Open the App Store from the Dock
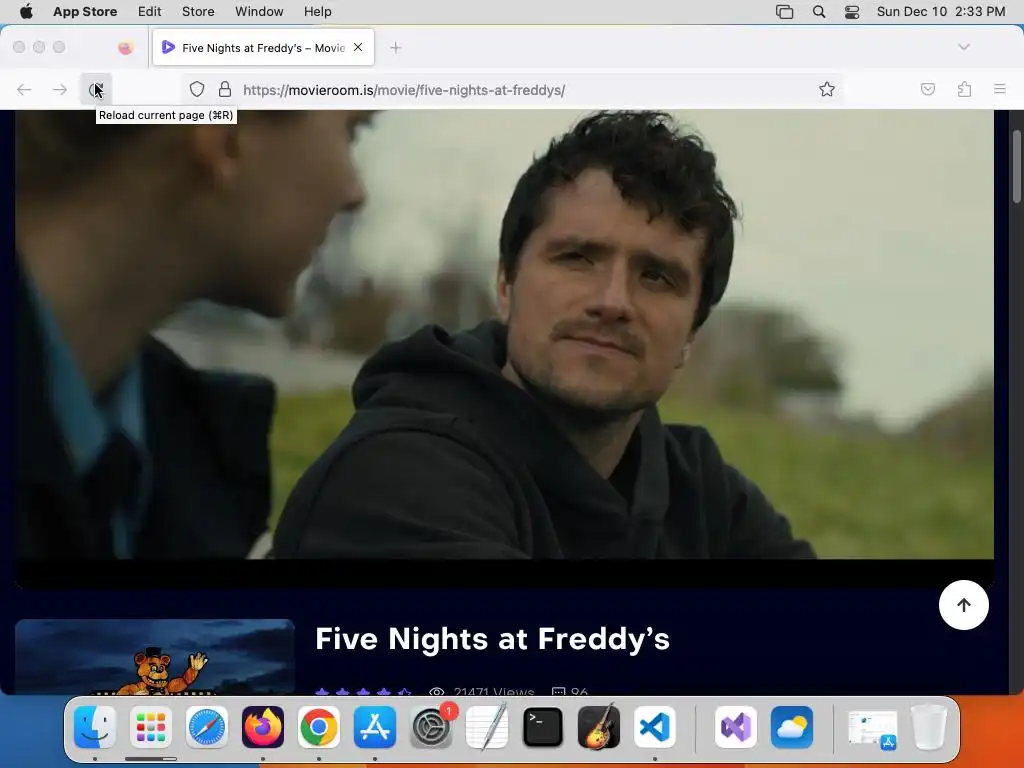This screenshot has height=768, width=1024. (x=375, y=727)
